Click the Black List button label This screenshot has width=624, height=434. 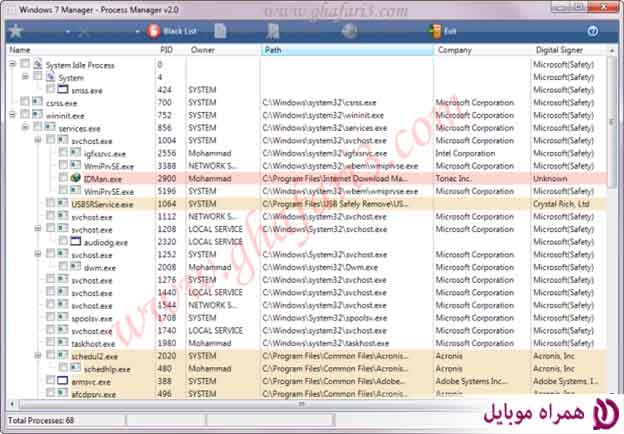[x=180, y=31]
